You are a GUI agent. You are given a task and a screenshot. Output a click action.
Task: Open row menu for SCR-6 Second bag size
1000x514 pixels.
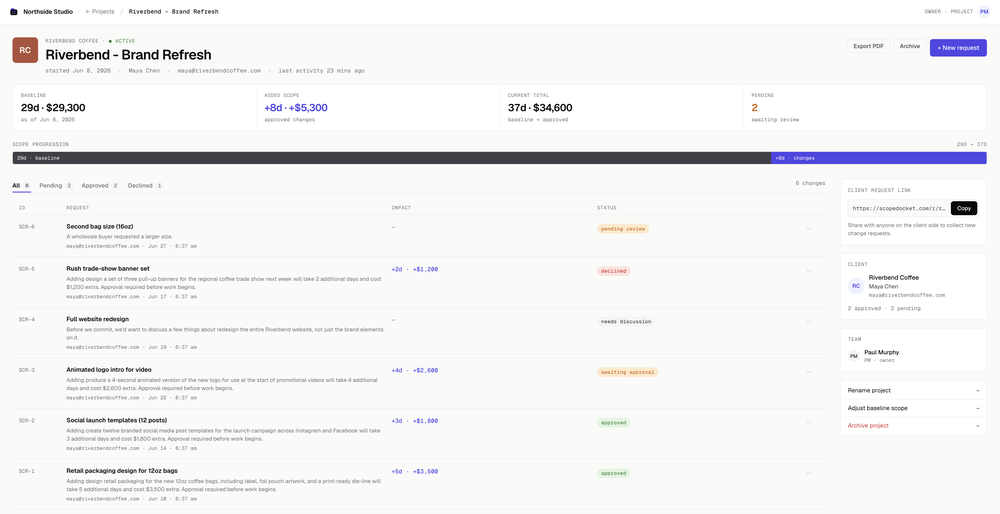(809, 228)
